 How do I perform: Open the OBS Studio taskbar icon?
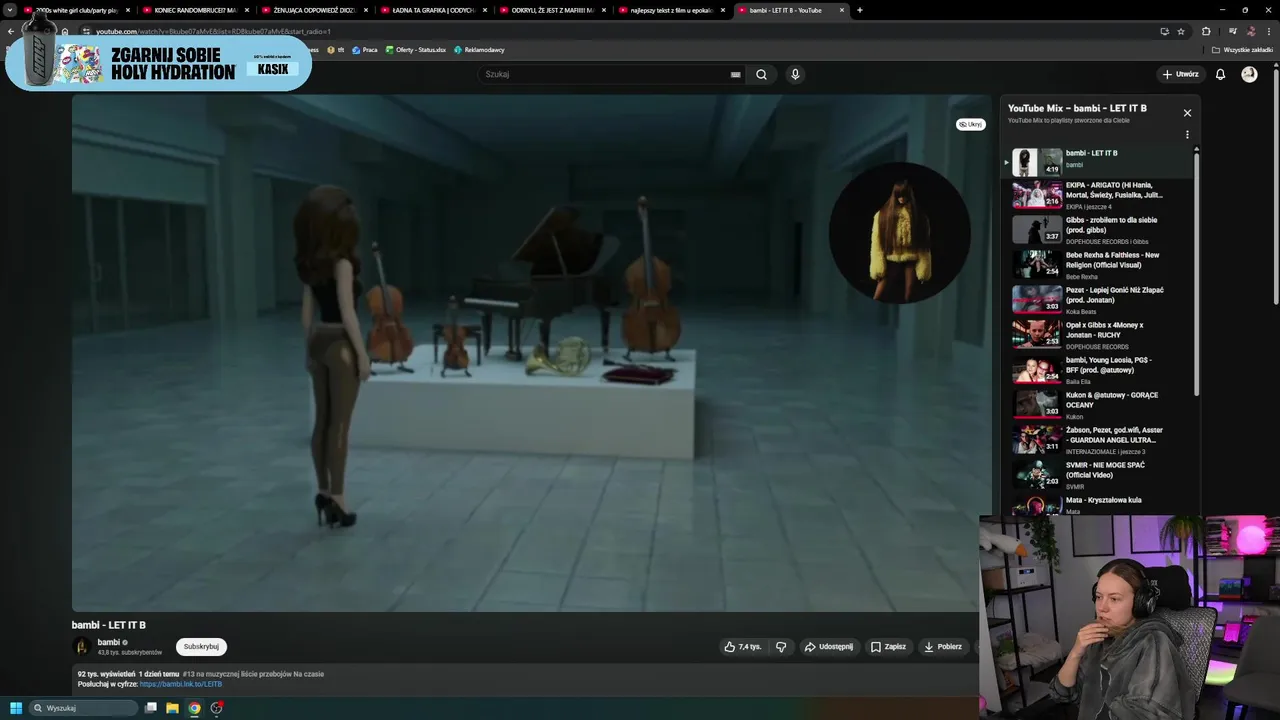point(216,708)
